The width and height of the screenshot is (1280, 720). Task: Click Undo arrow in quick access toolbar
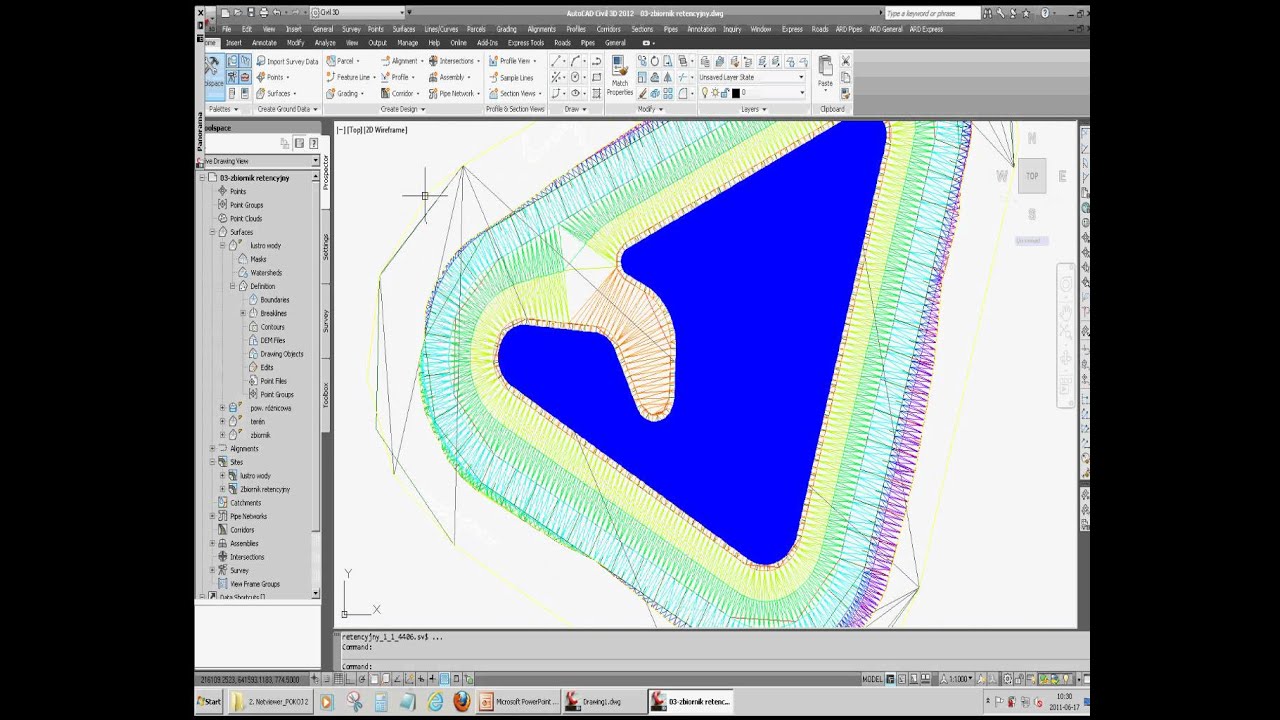pos(276,13)
